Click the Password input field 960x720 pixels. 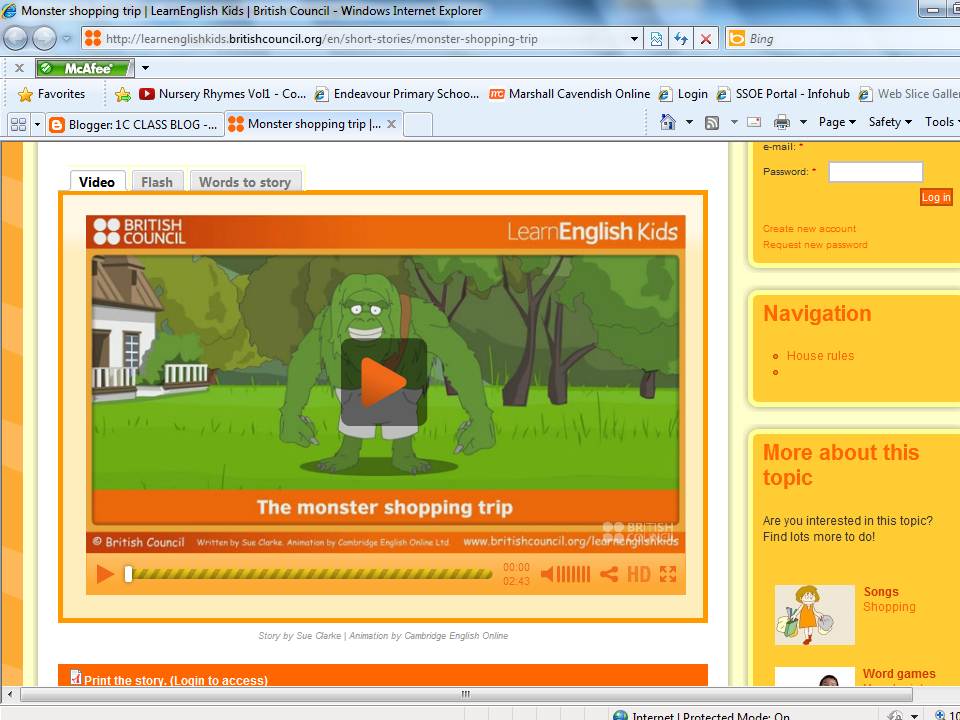876,172
